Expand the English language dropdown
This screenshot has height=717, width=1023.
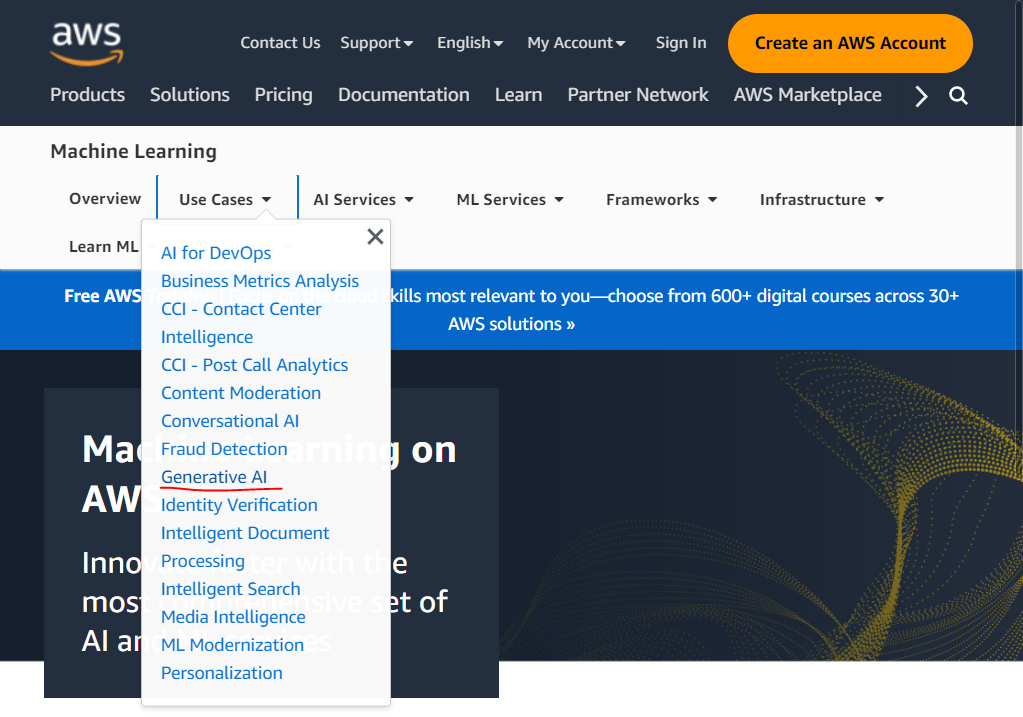(x=470, y=43)
